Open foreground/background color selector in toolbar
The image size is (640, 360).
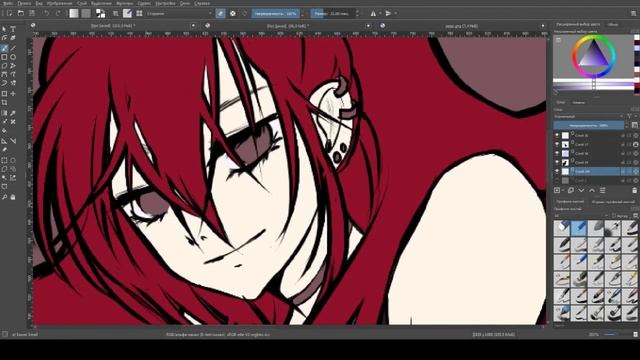100,13
